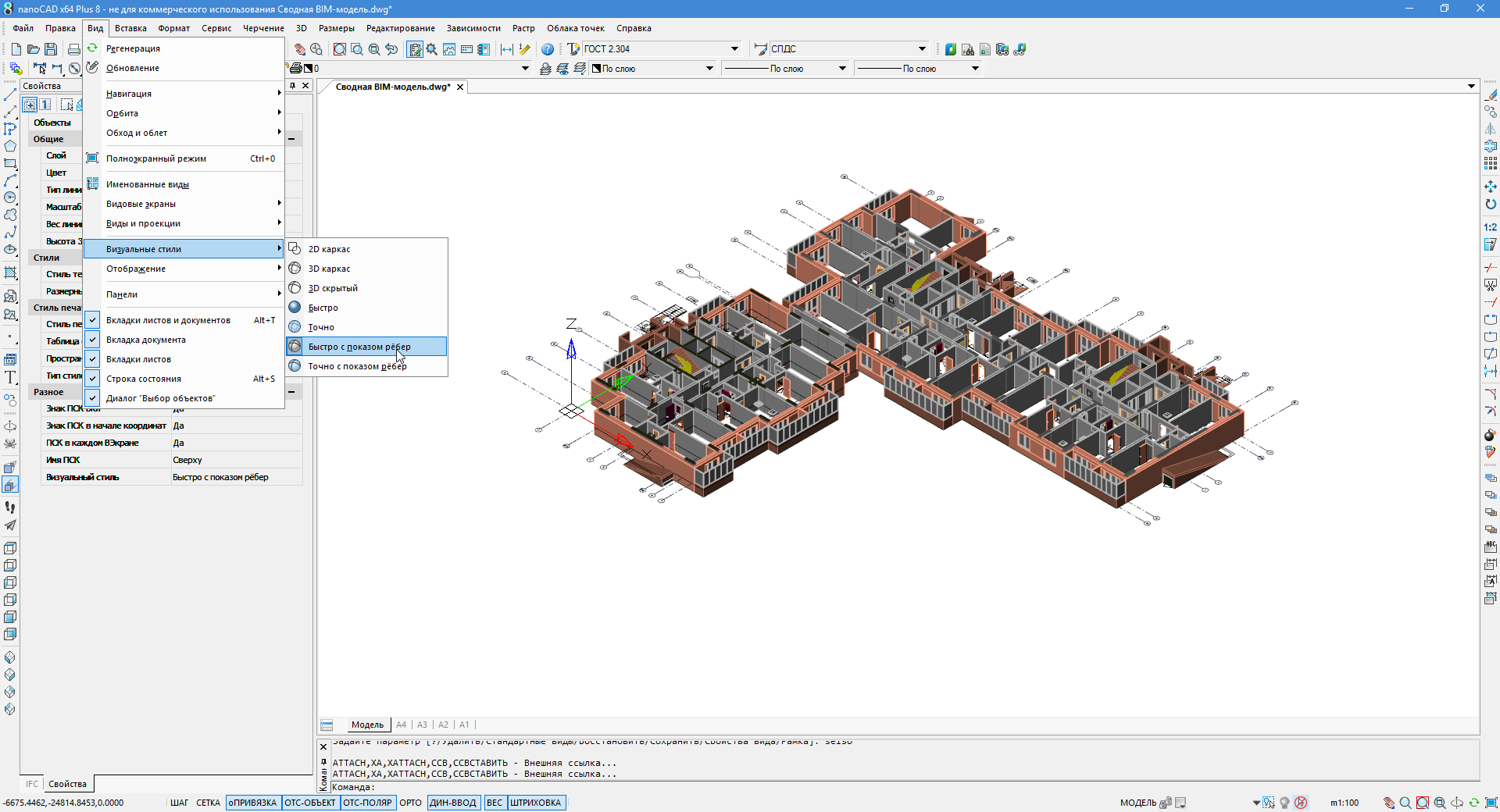Activate the Orbit tool in the status bar

(x=1458, y=803)
